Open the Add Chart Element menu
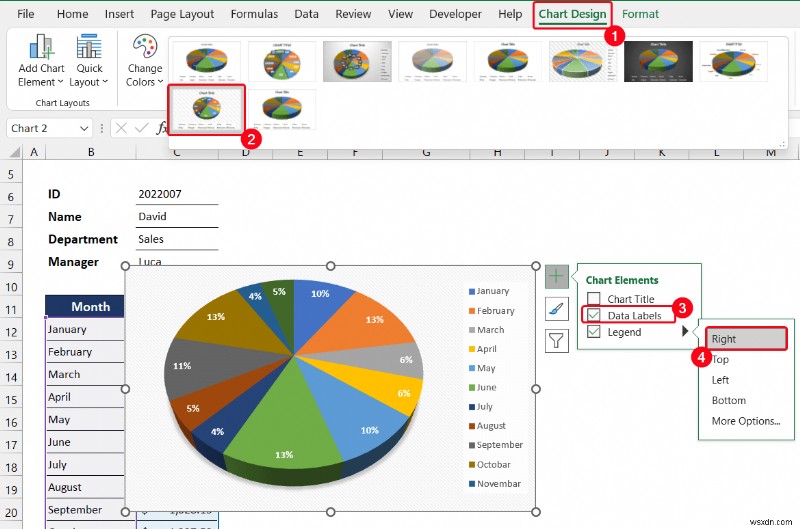 41,61
